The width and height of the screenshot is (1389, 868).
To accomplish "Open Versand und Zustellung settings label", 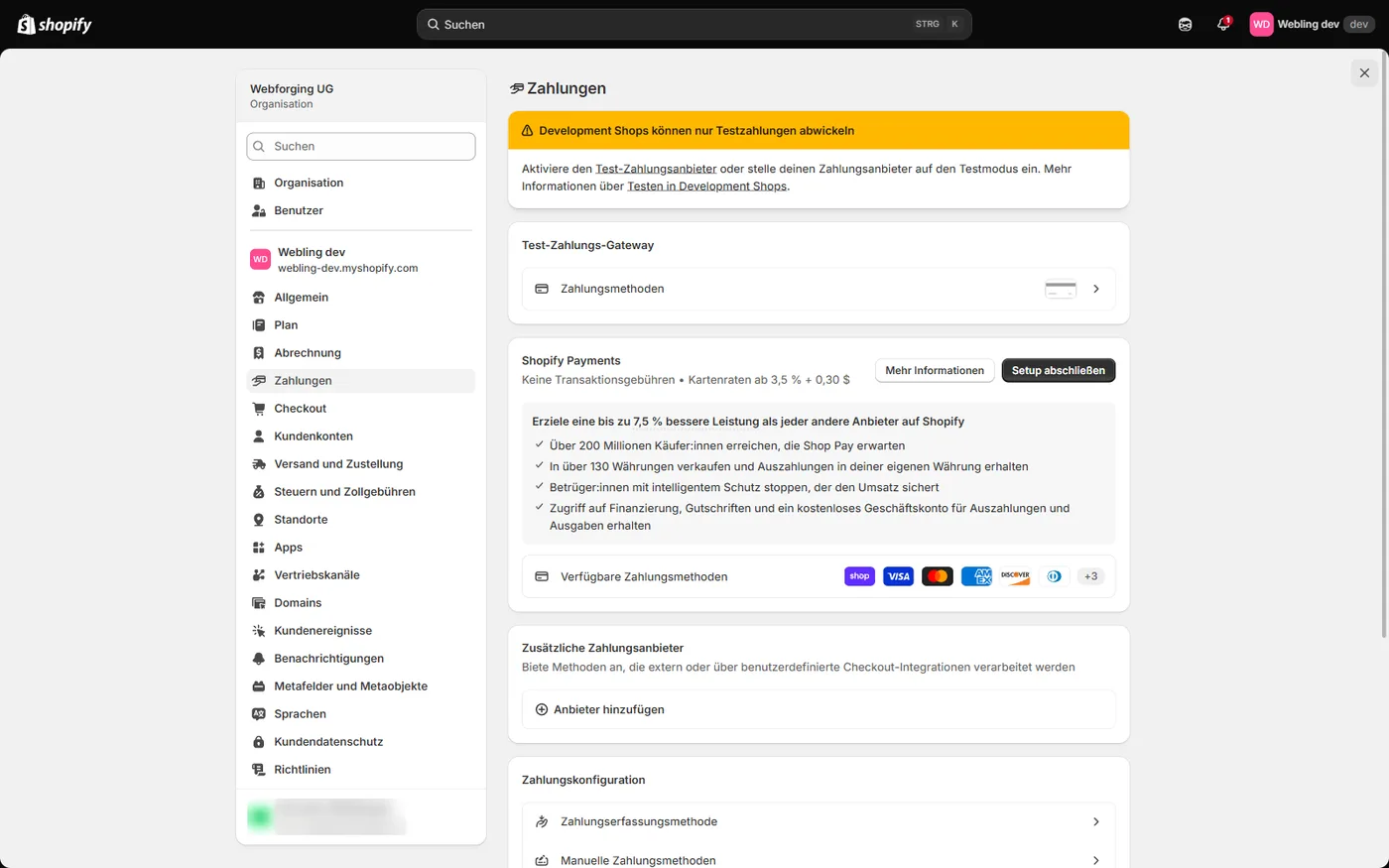I will [x=338, y=464].
